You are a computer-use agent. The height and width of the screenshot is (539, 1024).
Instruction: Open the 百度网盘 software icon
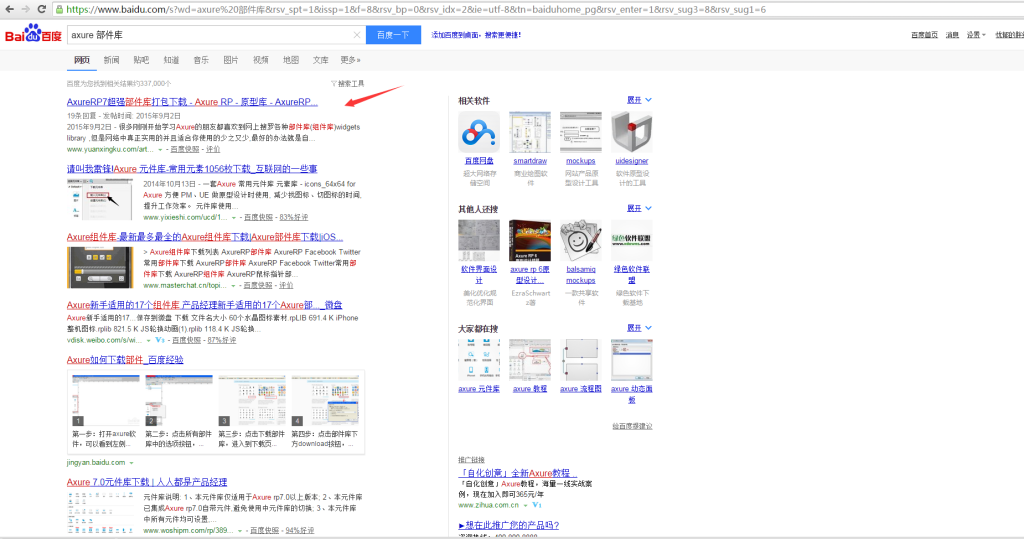coord(479,132)
